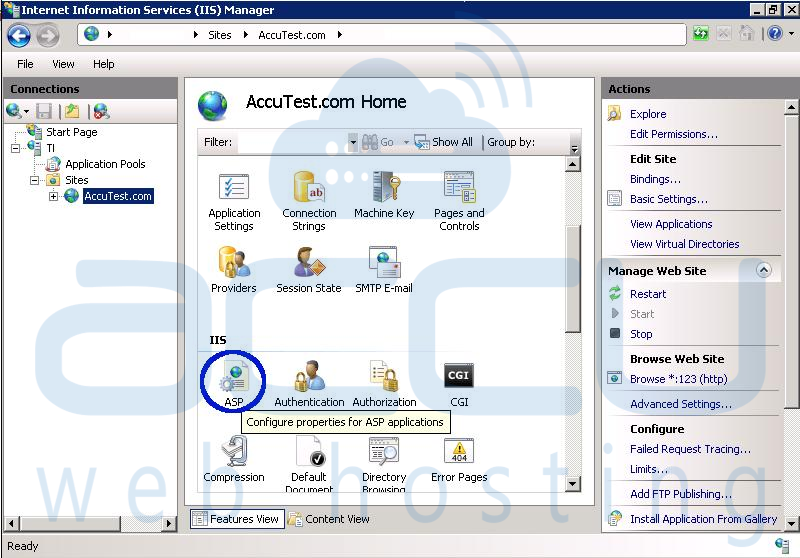Viewport: 800px width, 558px height.
Task: Open the address bar arrow after AccuTest.com
Action: (339, 35)
